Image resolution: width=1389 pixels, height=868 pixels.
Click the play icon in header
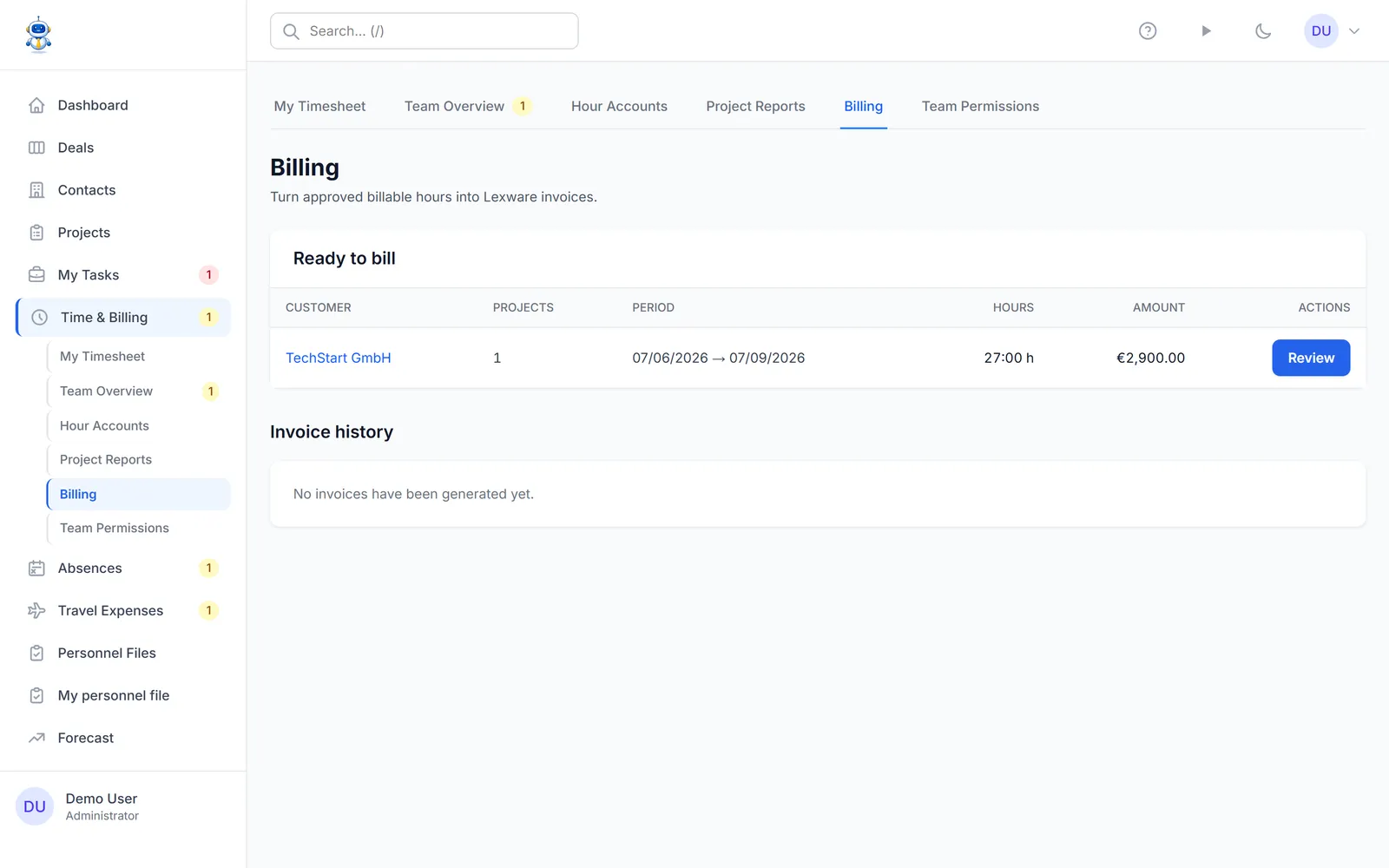click(1206, 31)
